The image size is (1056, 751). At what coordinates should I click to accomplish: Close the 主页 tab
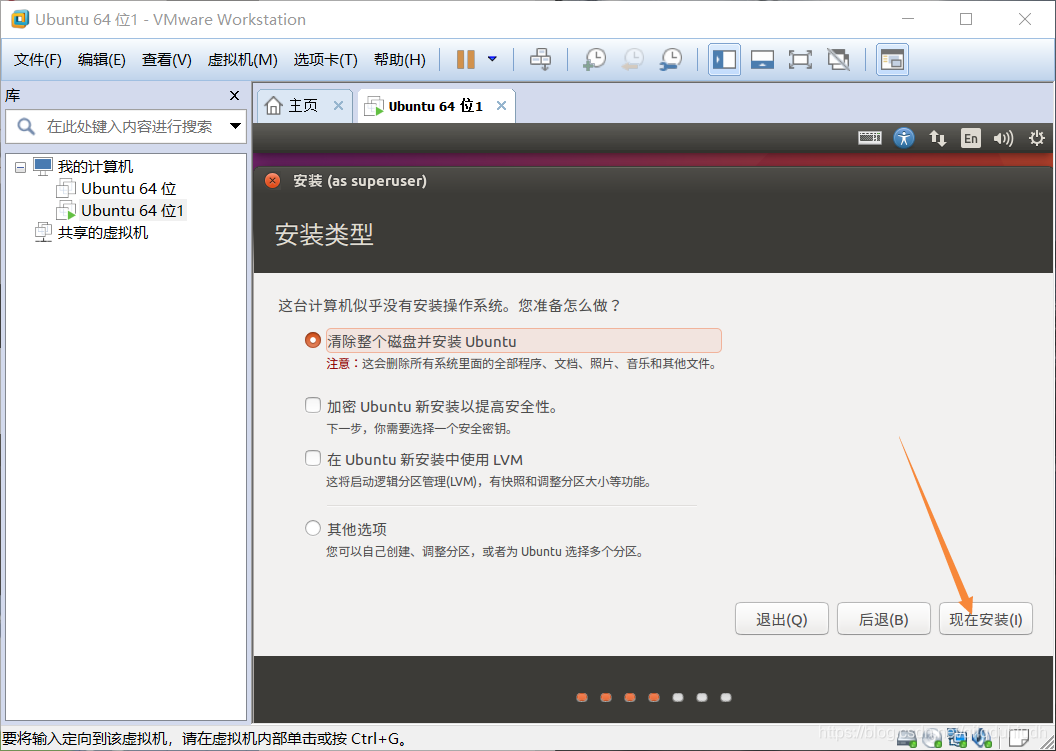coord(338,106)
